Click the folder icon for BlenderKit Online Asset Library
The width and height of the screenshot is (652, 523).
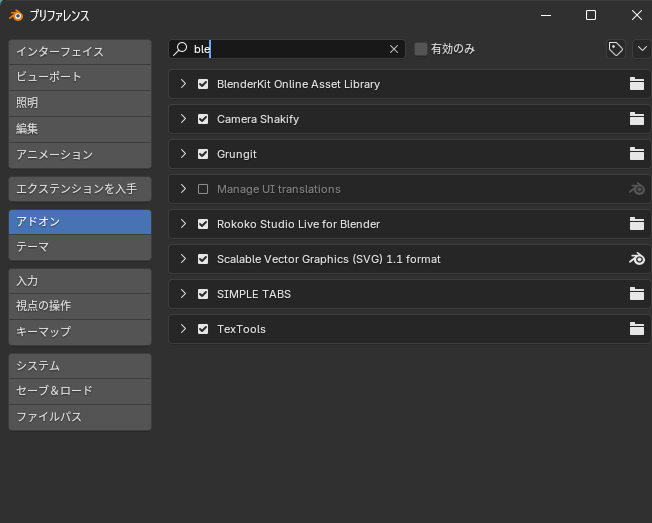click(636, 84)
